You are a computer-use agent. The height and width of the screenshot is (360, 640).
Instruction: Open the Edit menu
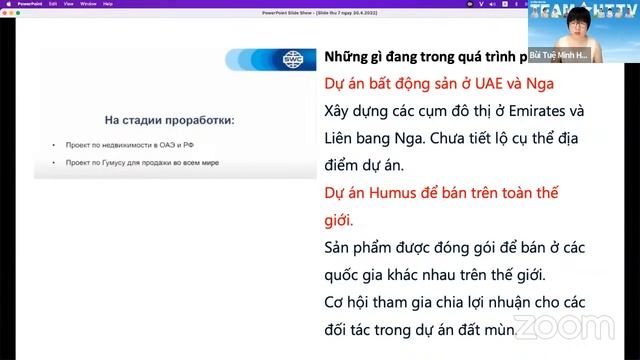pos(53,4)
